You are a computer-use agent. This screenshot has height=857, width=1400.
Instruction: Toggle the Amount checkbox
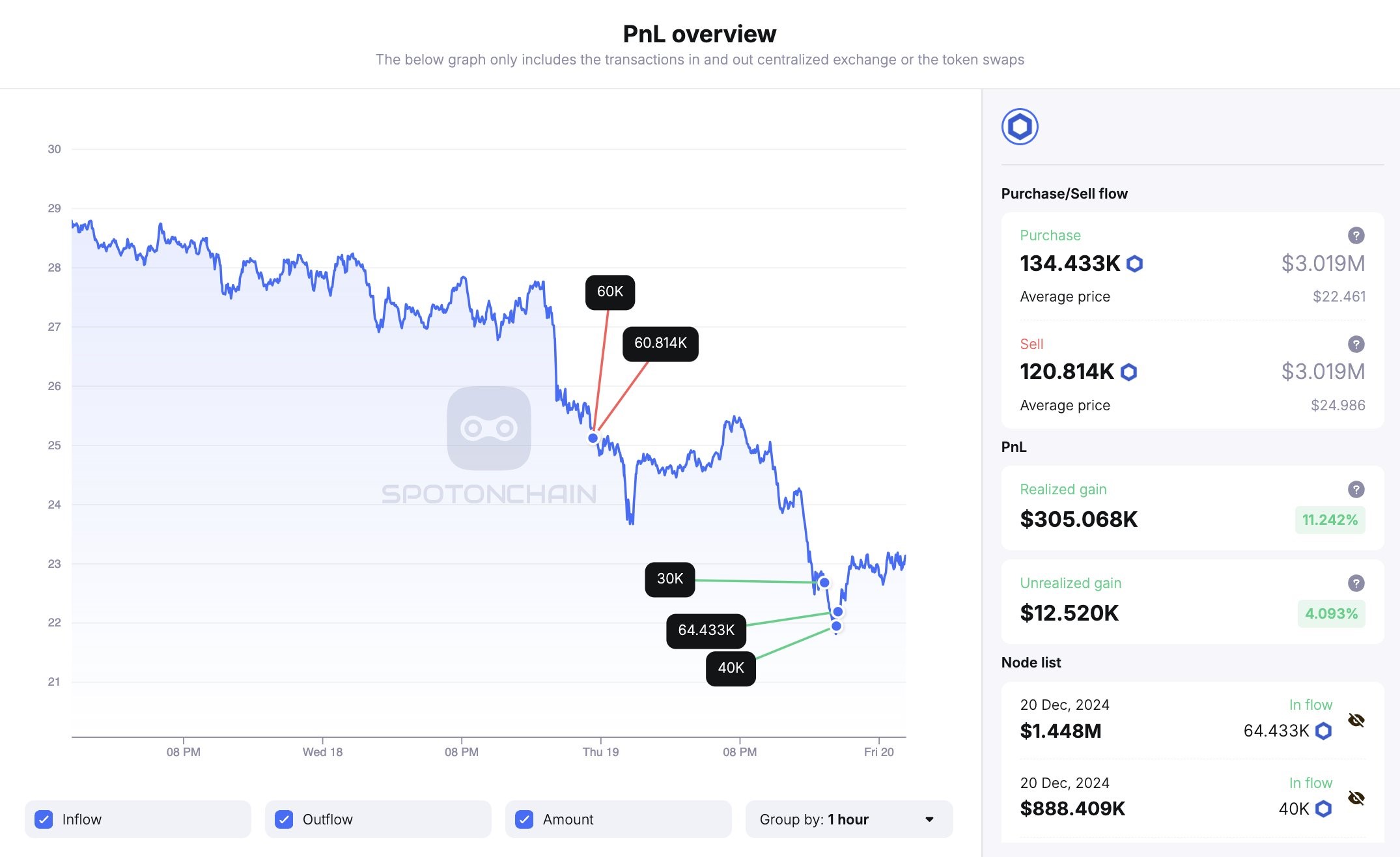click(524, 819)
